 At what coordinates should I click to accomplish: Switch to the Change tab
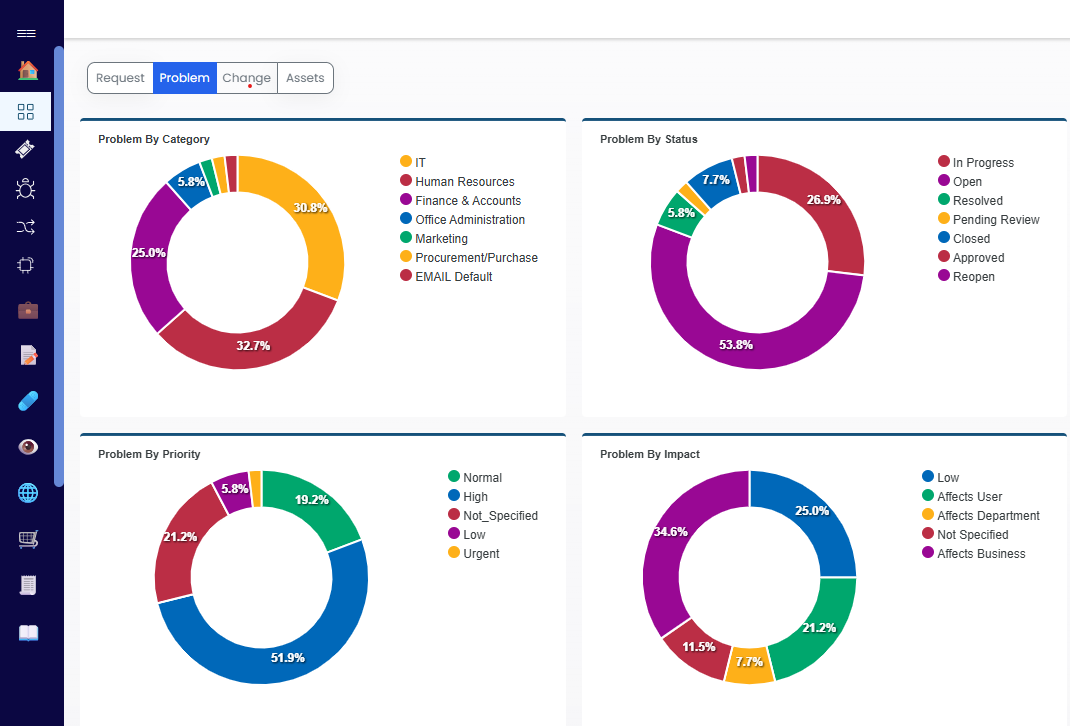pos(246,78)
